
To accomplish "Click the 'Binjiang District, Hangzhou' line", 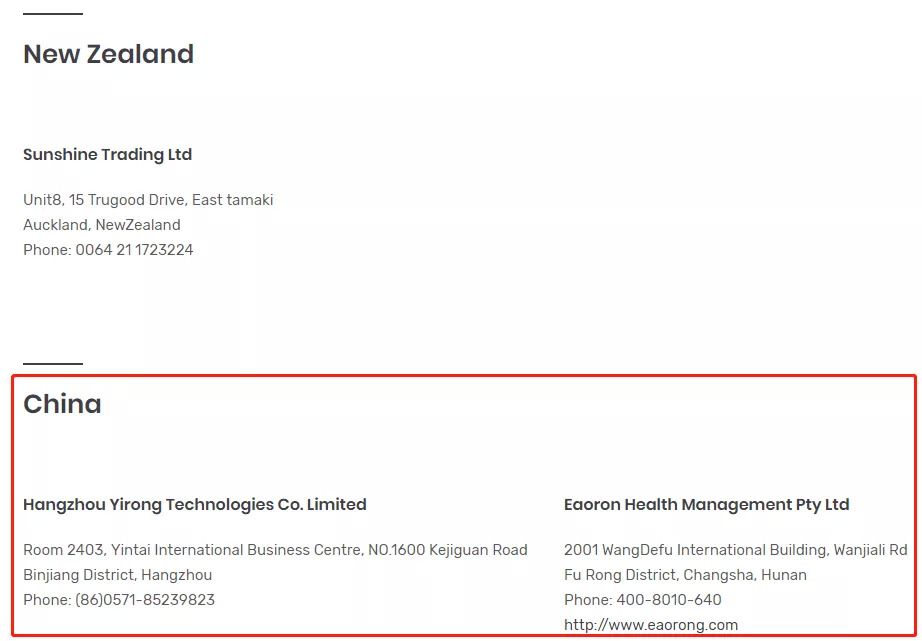I will pyautogui.click(x=118, y=575).
